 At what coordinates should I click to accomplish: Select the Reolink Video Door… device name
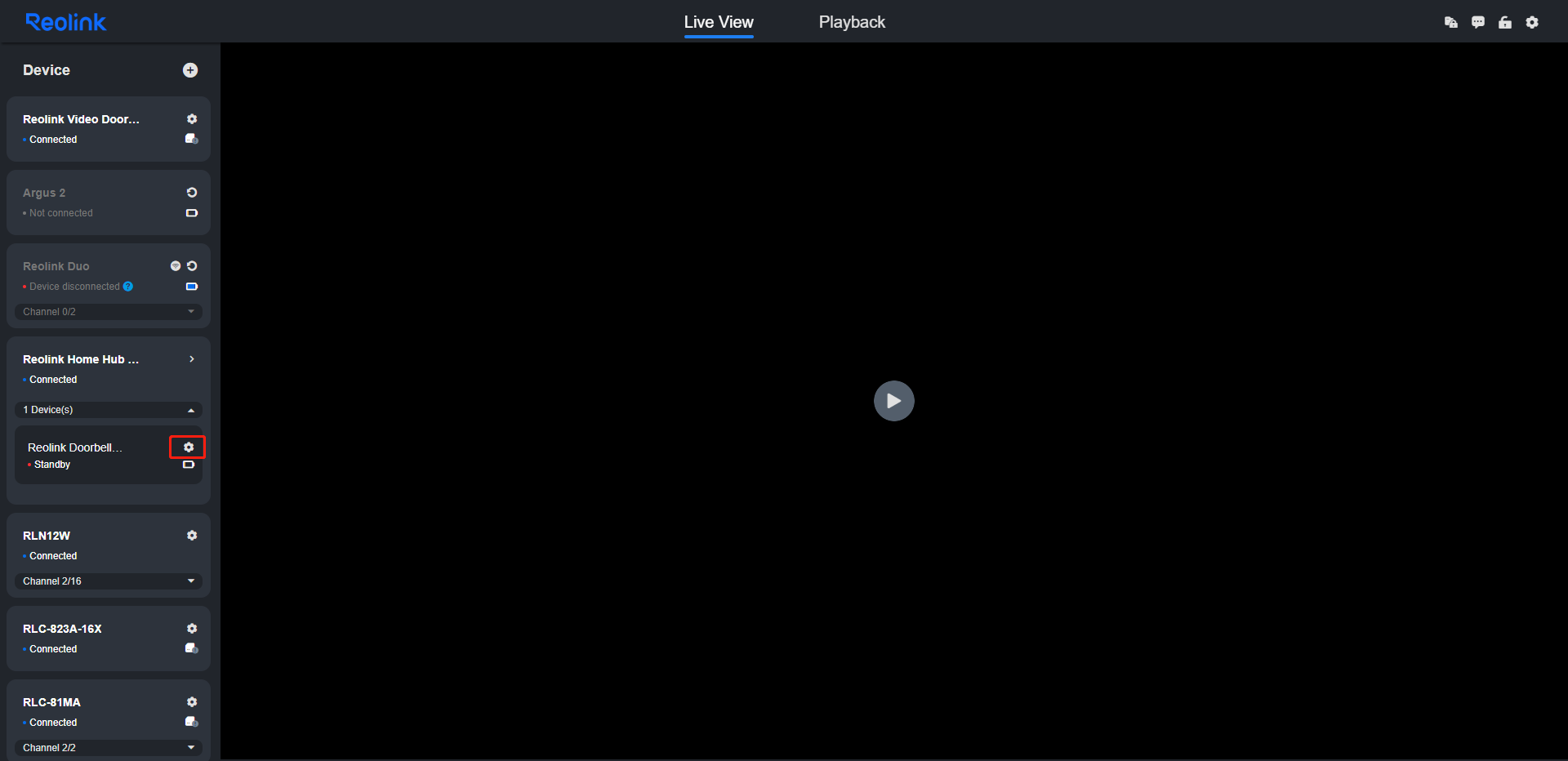81,119
